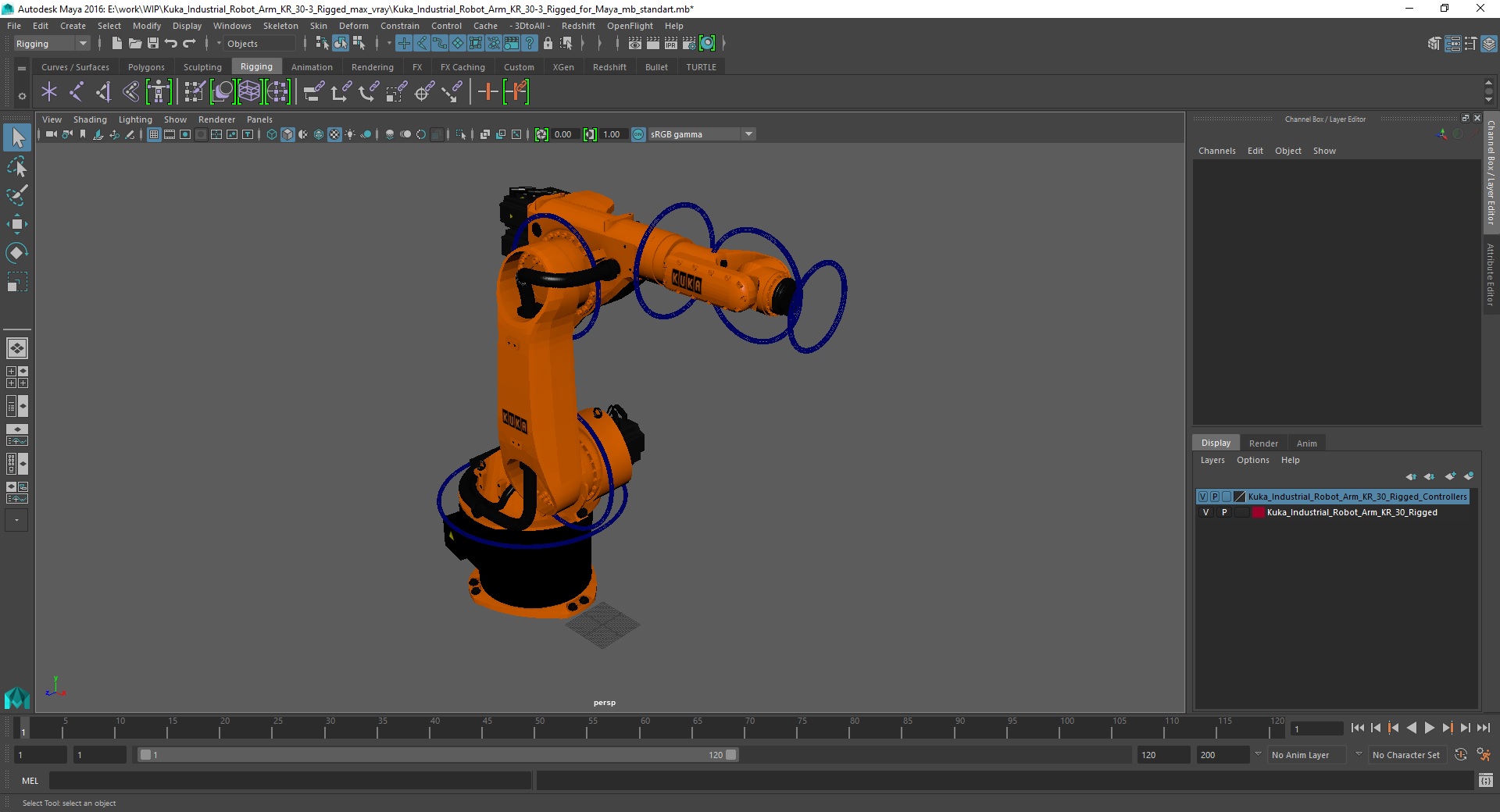1500x812 pixels.
Task: Click the Parent Constraint shelf icon
Action: click(x=313, y=92)
